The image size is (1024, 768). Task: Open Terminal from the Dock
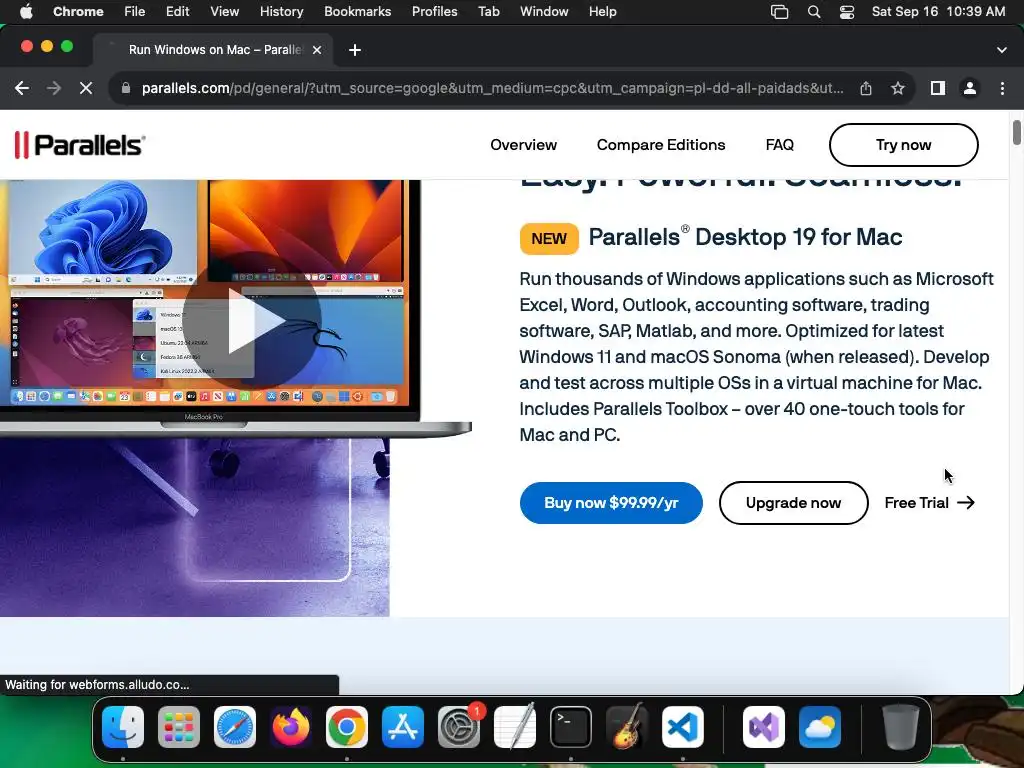point(571,727)
